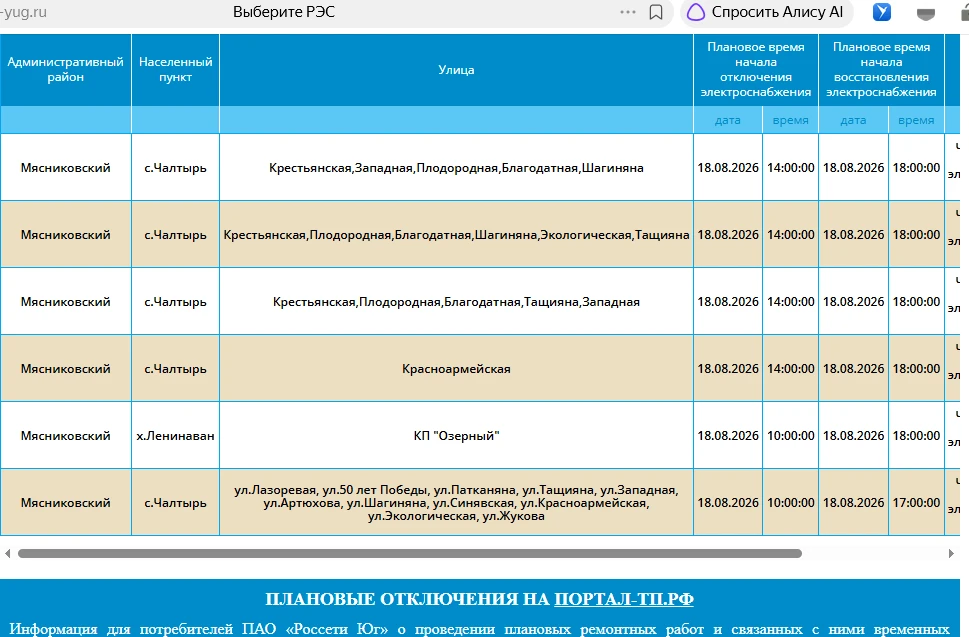The height and width of the screenshot is (637, 969).
Task: Click the дата subheader under отключения
Action: tap(728, 120)
